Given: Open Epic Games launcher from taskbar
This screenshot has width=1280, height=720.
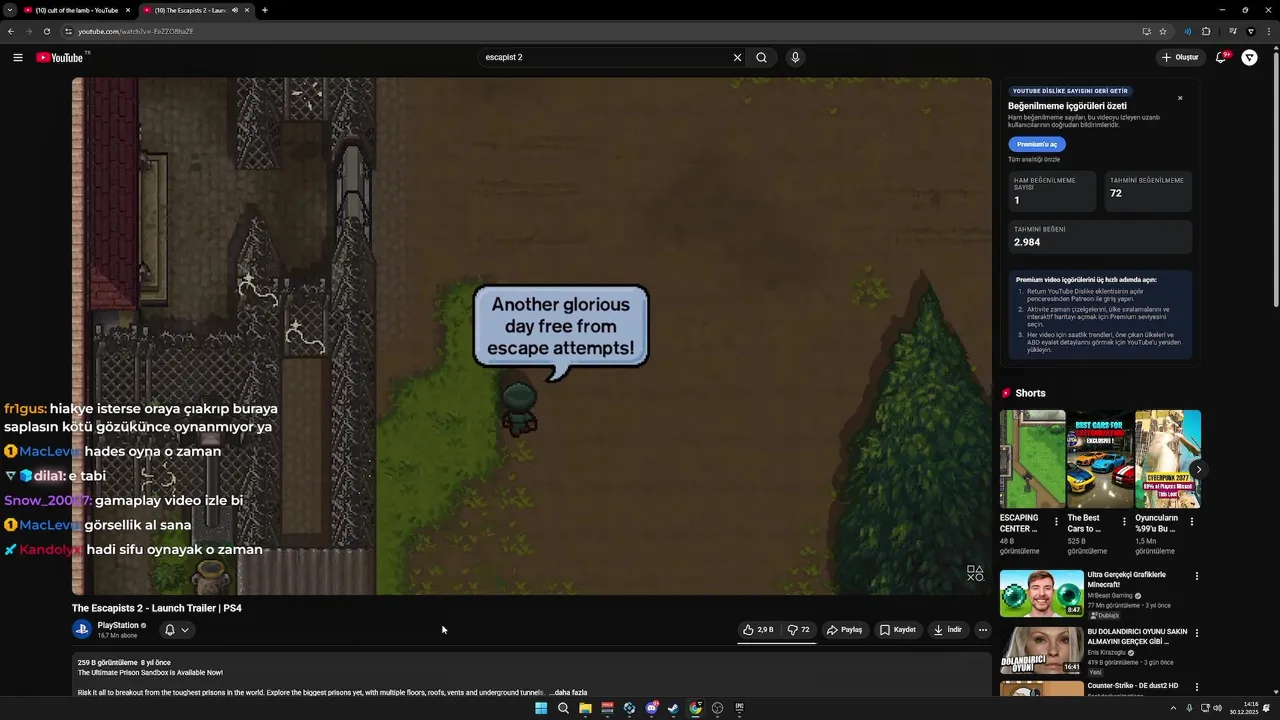Looking at the screenshot, I should [739, 708].
